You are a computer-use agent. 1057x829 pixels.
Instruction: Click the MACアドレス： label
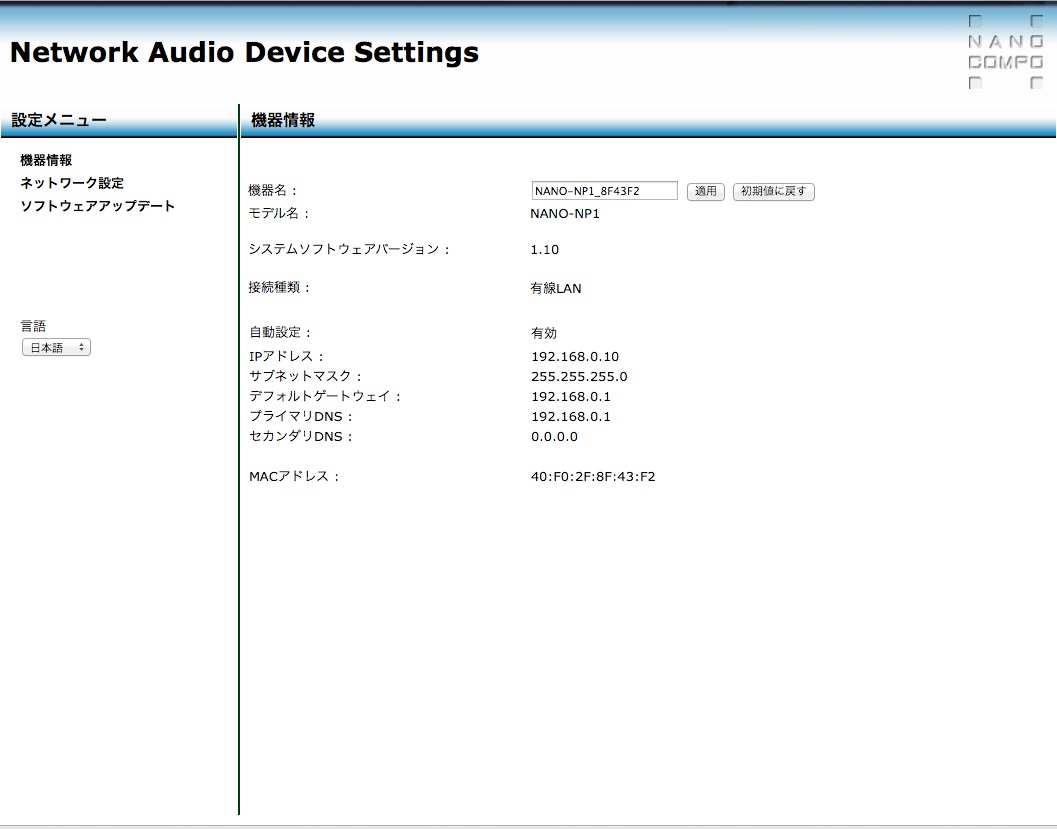(295, 477)
